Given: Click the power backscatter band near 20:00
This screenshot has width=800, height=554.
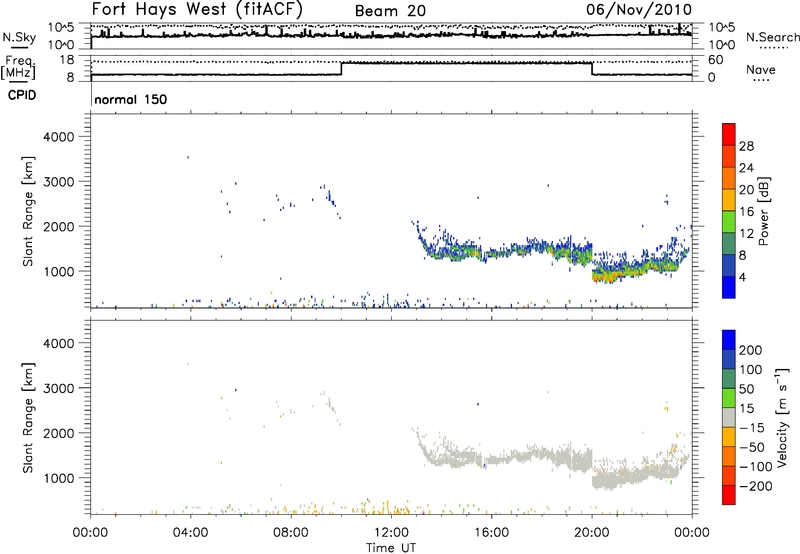Looking at the screenshot, I should 607,274.
